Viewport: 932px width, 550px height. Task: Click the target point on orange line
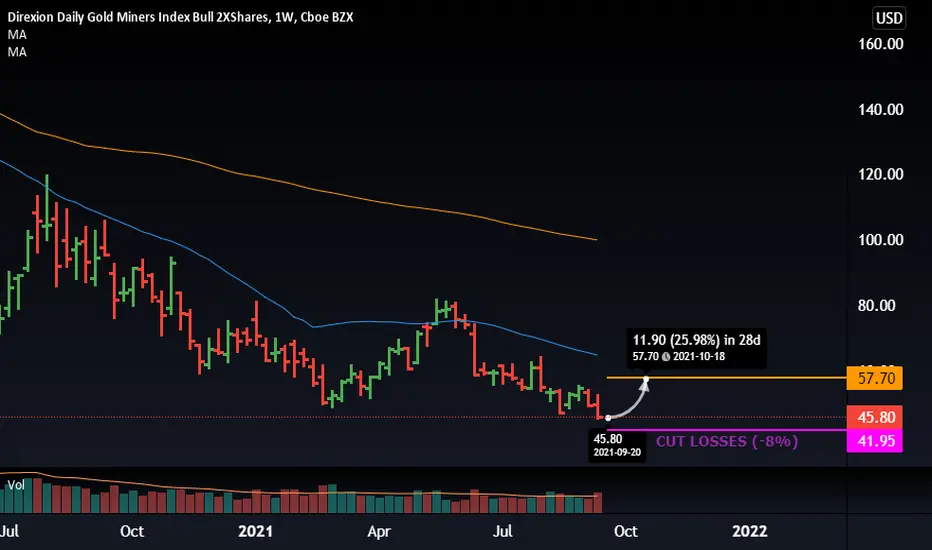pos(646,378)
